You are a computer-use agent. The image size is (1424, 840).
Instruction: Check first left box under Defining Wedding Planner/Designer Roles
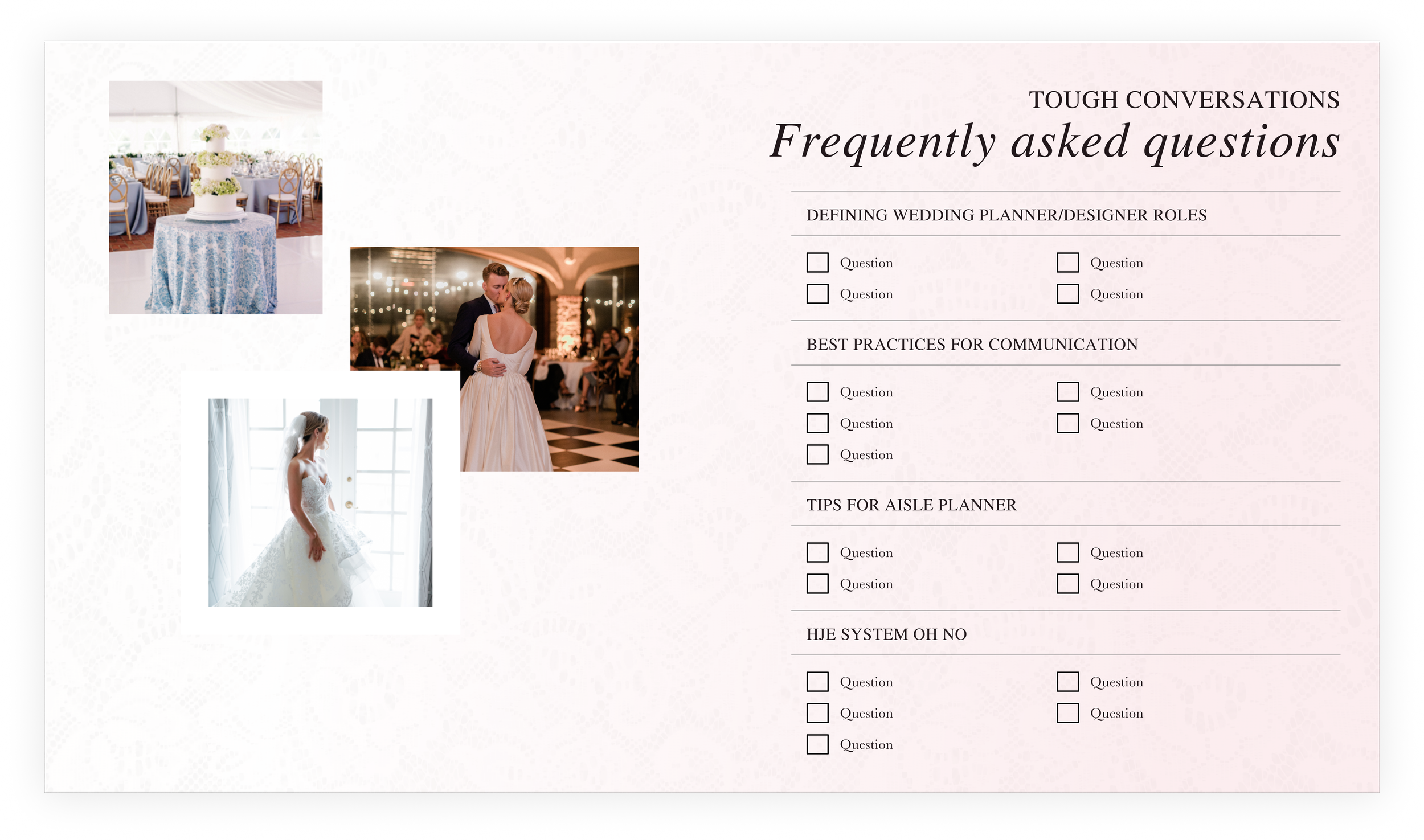[817, 263]
